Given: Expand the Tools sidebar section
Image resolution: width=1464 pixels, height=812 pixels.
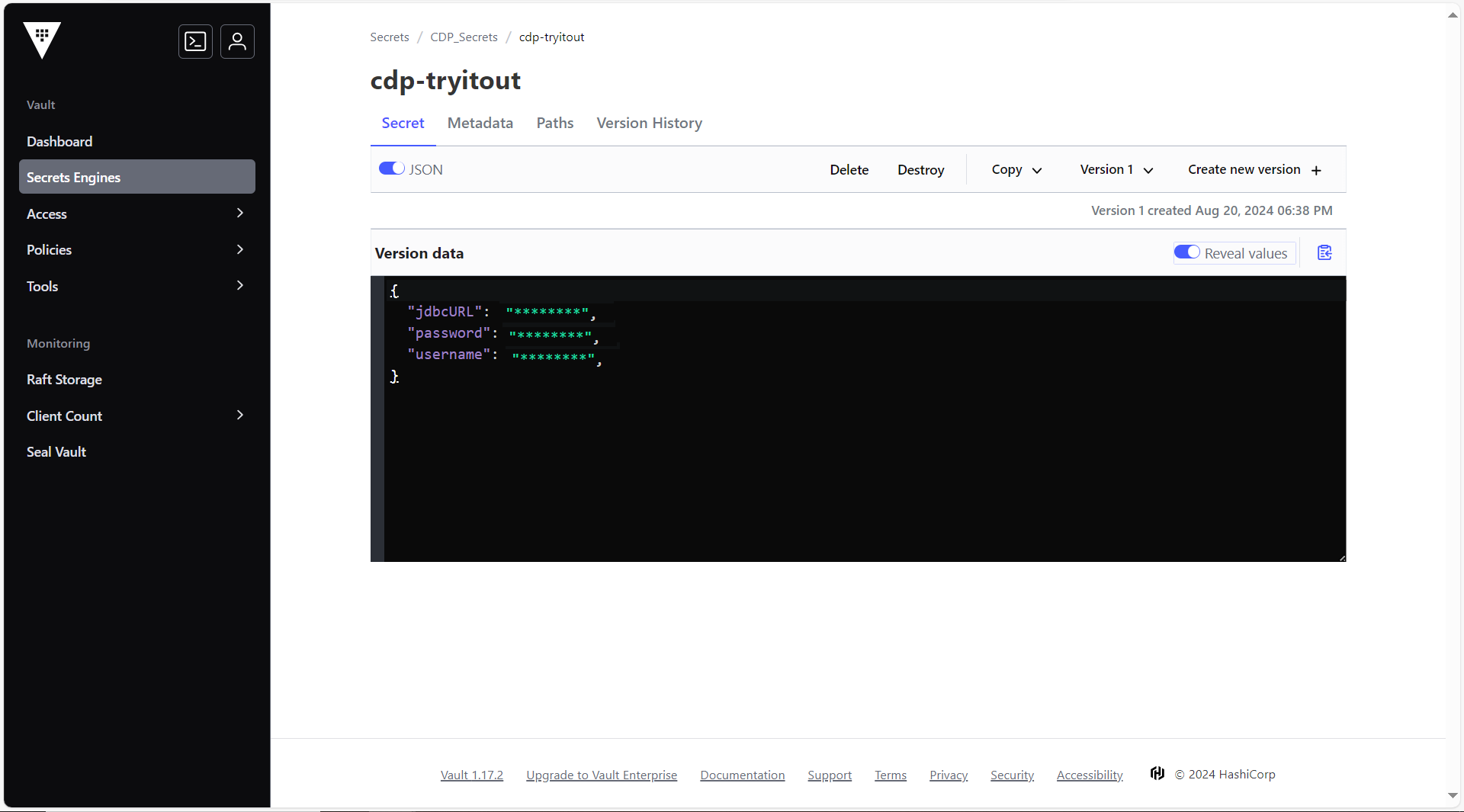Looking at the screenshot, I should click(137, 286).
